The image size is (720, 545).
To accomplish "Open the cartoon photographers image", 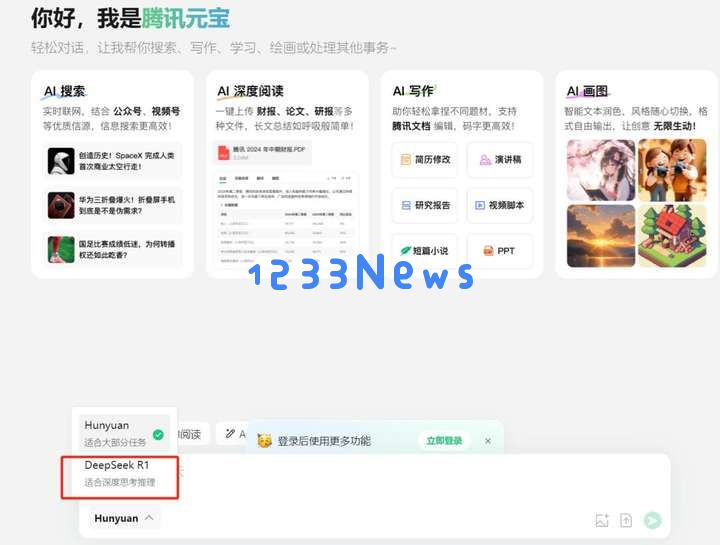I will pyautogui.click(x=672, y=170).
